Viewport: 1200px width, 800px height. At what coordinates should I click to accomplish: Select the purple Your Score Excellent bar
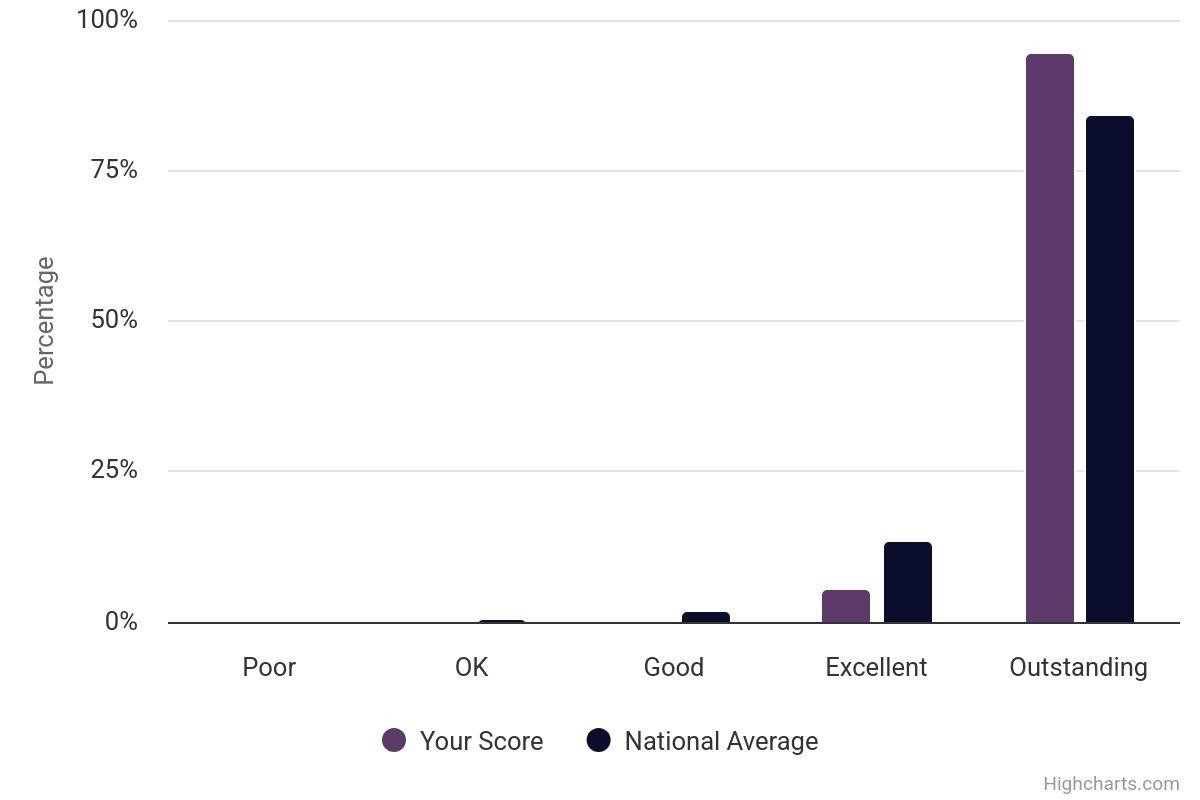[x=845, y=606]
